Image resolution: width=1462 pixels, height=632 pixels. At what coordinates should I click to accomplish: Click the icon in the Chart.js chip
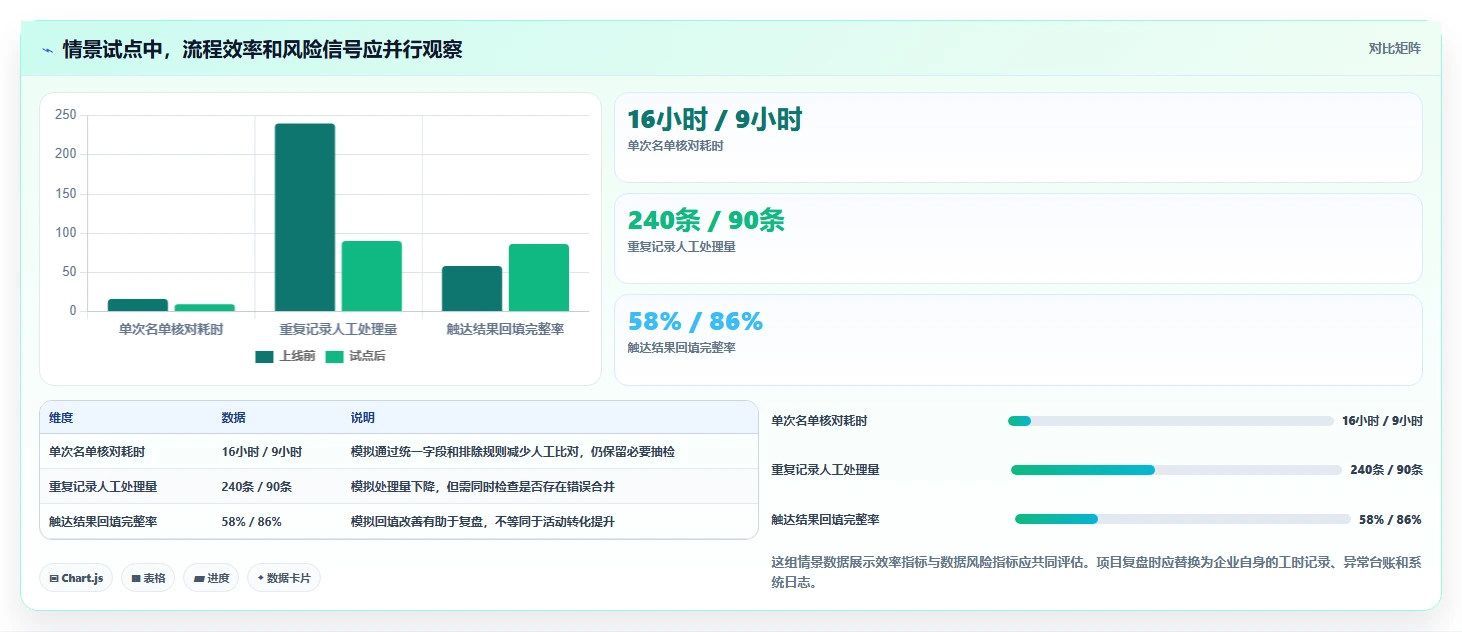54,578
